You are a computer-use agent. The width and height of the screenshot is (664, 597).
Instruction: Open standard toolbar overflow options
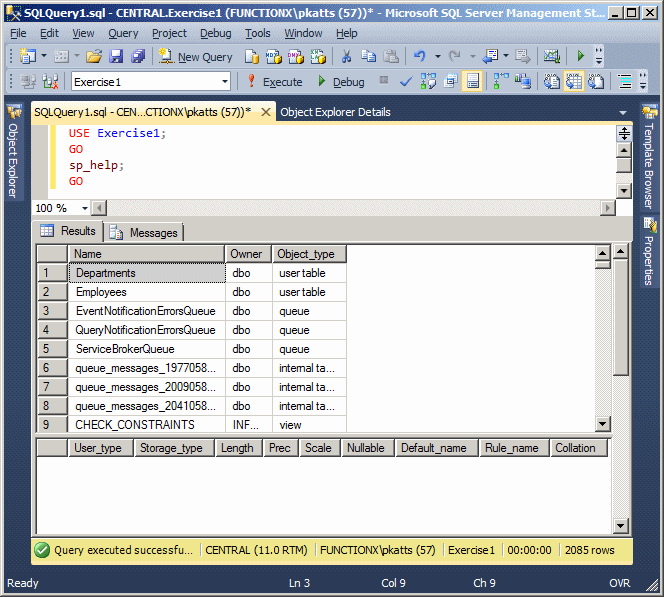tap(598, 56)
